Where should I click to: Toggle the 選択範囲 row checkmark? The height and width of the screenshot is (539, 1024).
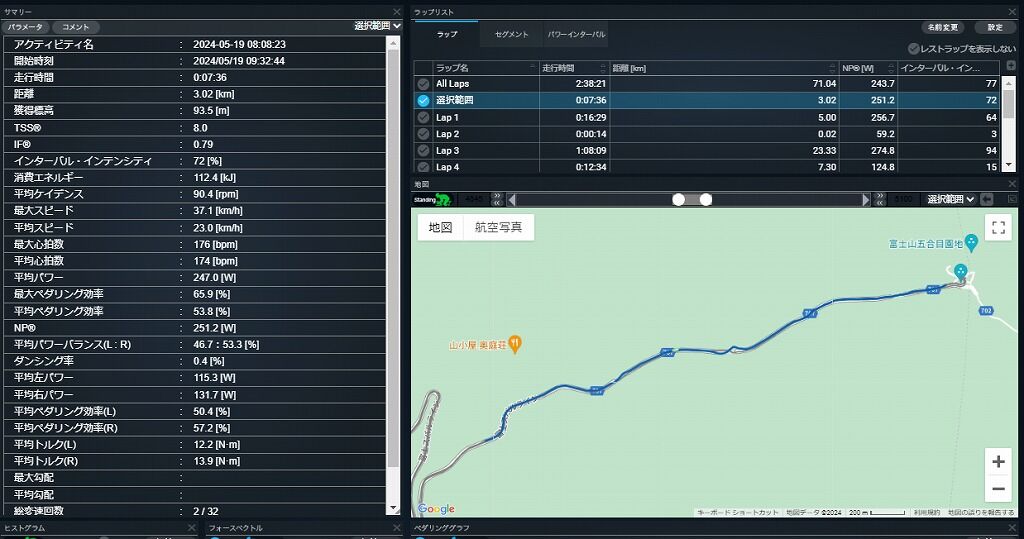(x=423, y=101)
